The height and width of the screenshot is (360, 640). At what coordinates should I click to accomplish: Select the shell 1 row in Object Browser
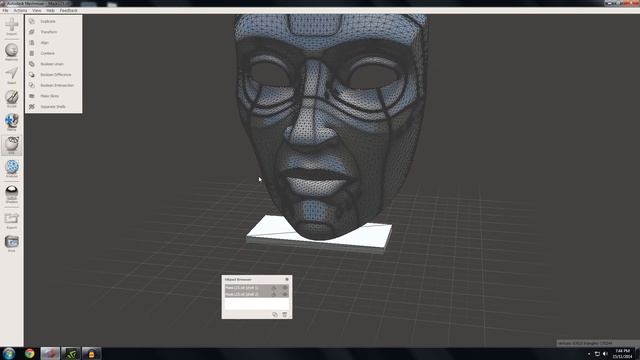click(x=257, y=288)
